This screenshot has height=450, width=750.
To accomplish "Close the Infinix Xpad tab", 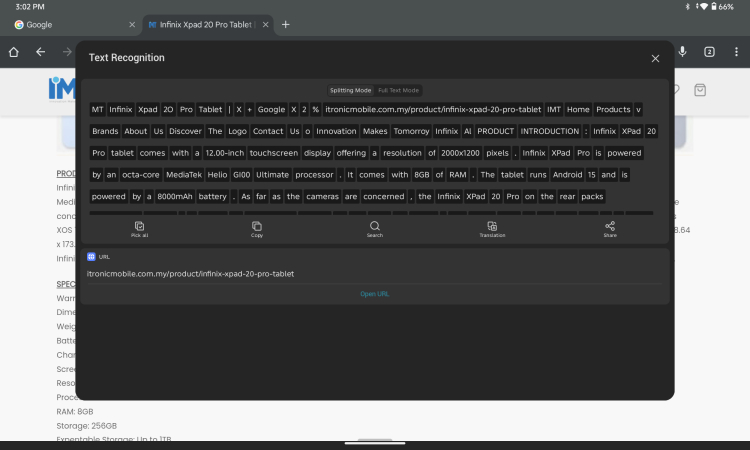I will point(265,25).
